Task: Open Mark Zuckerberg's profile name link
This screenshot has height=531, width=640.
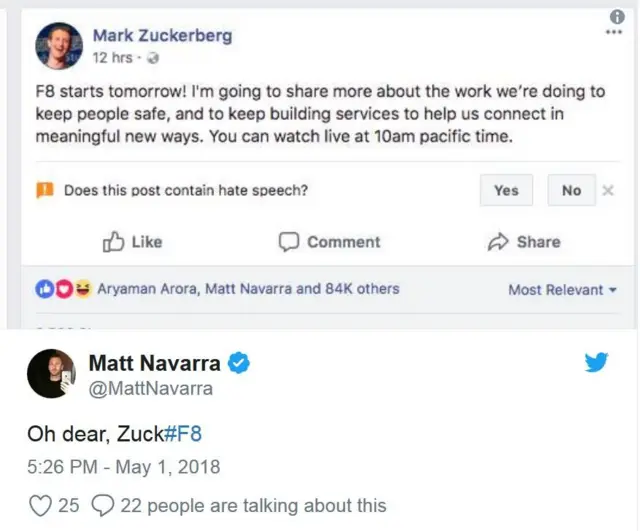Action: [162, 36]
